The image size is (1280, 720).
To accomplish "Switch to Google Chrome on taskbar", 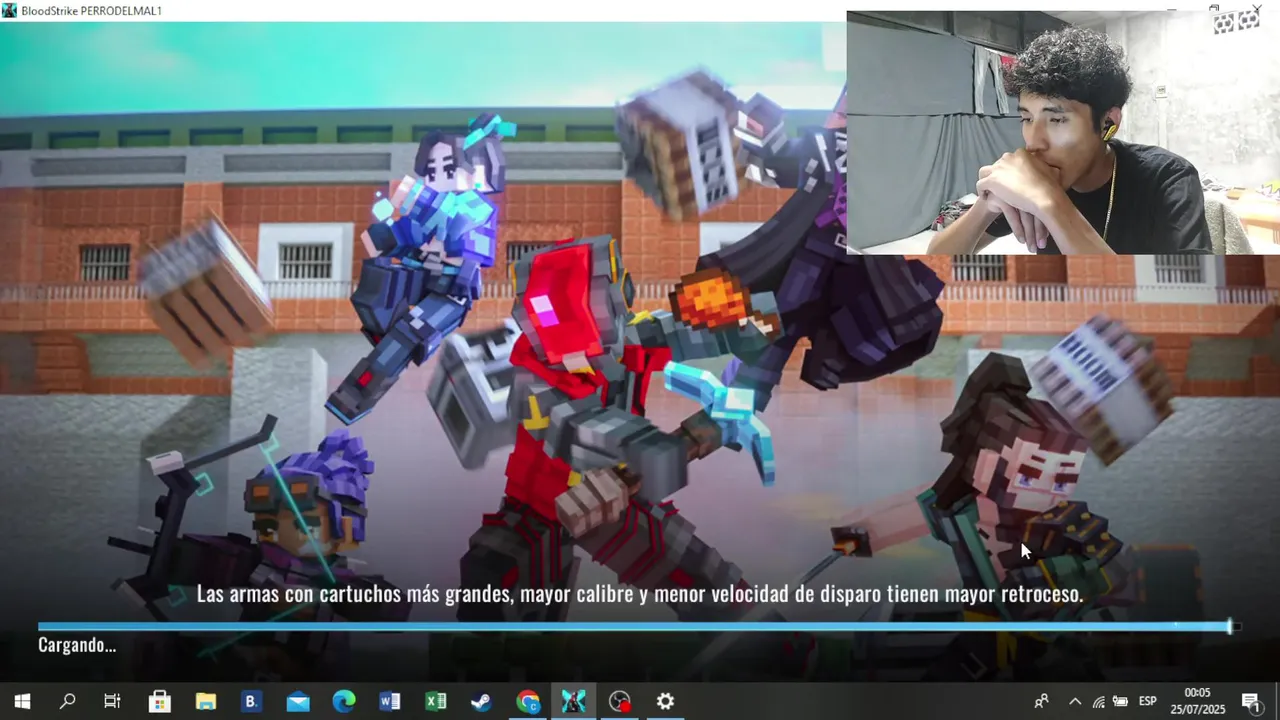I will click(527, 702).
